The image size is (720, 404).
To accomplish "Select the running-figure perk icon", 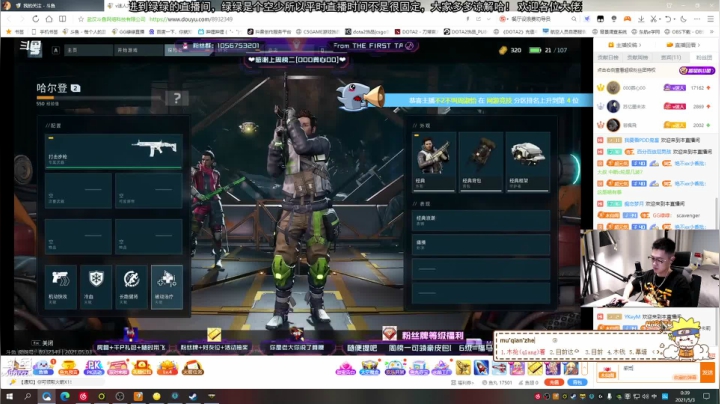I will click(131, 286).
